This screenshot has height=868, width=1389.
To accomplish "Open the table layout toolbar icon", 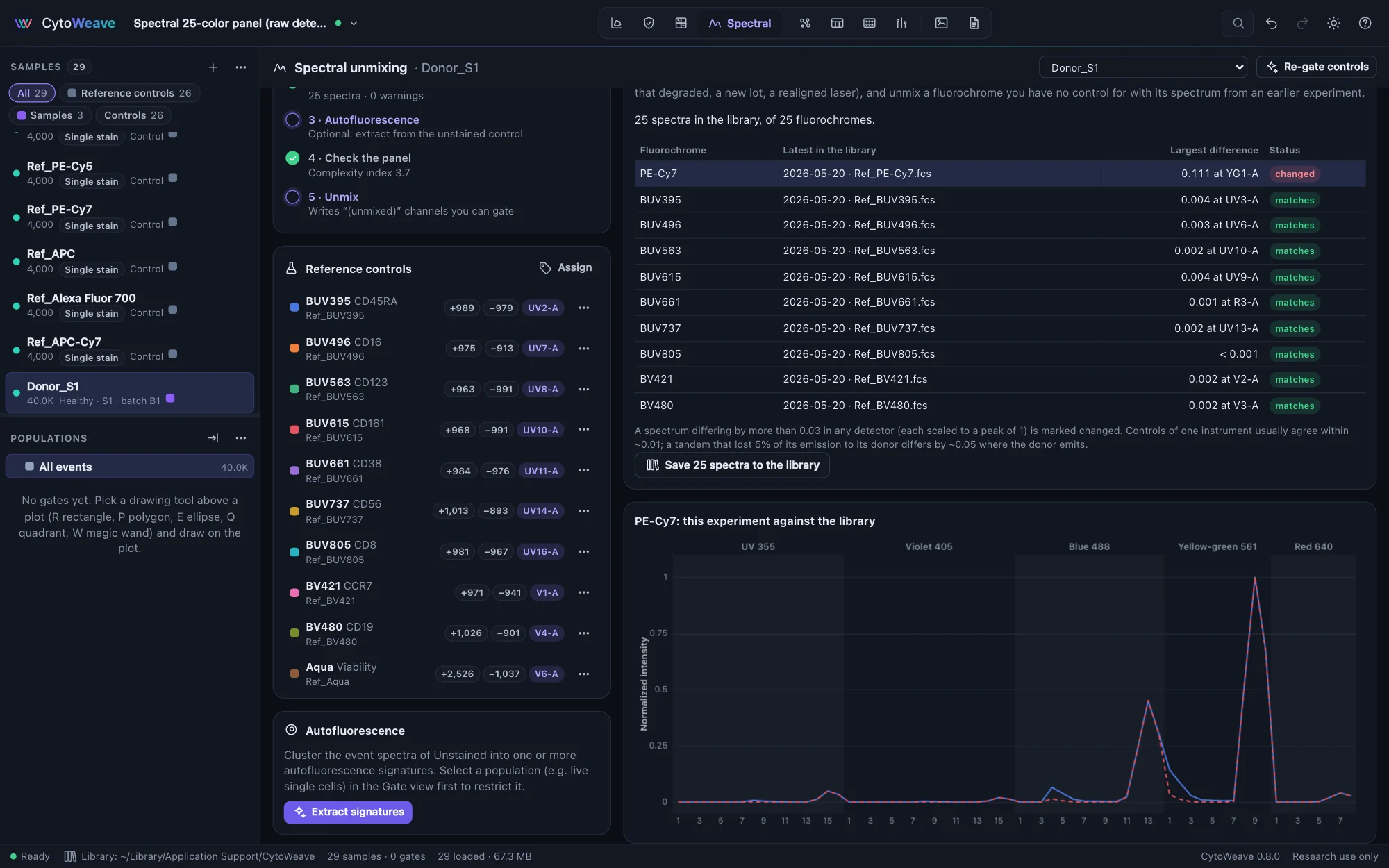I will [x=838, y=24].
